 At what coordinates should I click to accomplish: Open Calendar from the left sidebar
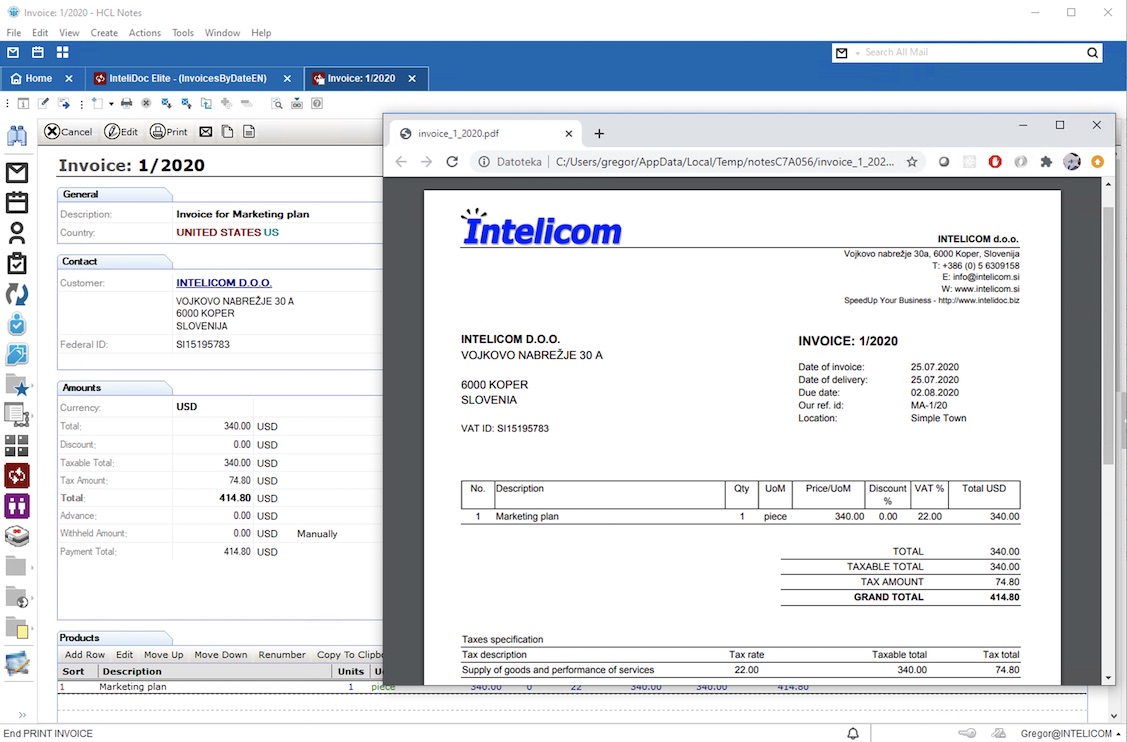click(x=17, y=203)
